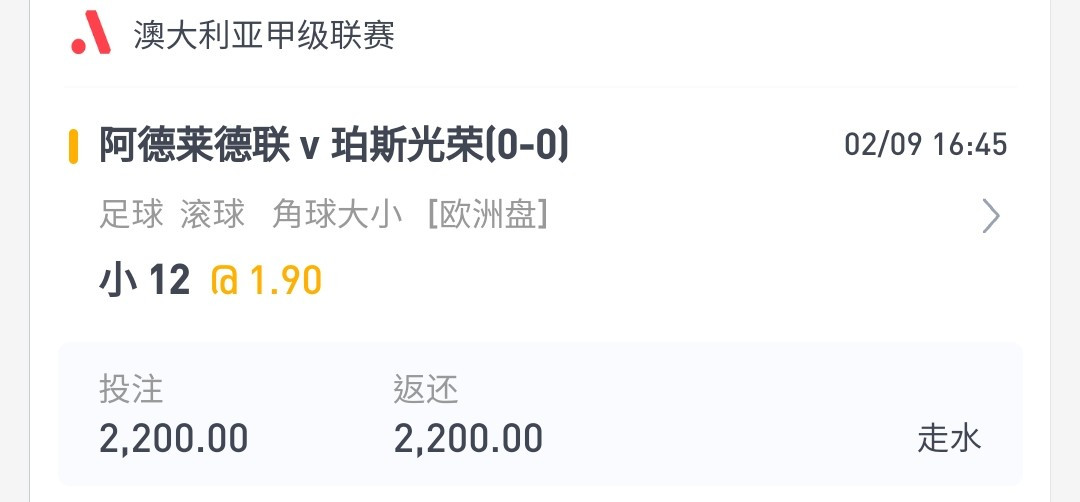Click the @ symbol before the odds
Viewport: 1080px width, 502px height.
tap(225, 282)
